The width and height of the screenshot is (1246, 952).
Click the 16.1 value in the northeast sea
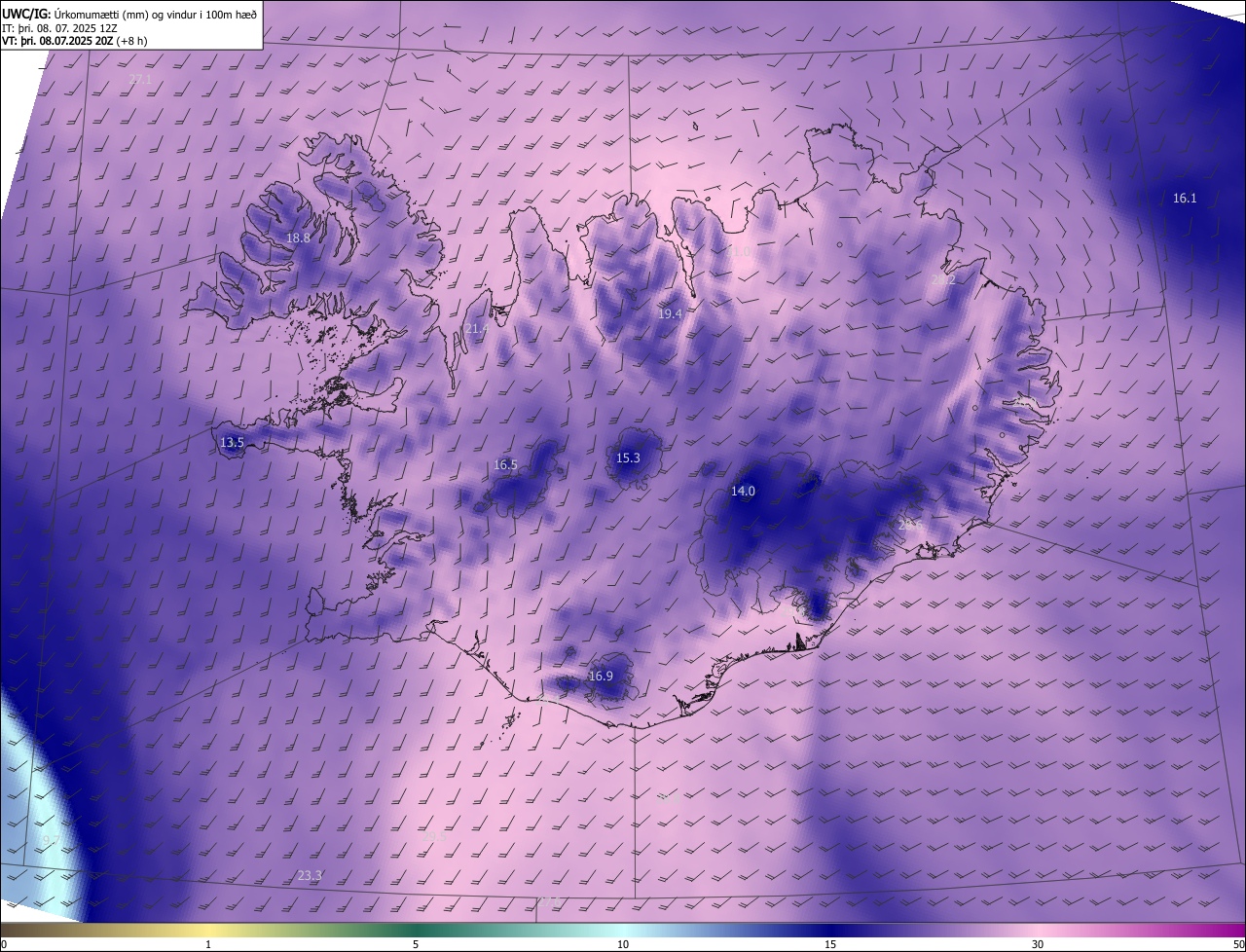coord(1185,198)
